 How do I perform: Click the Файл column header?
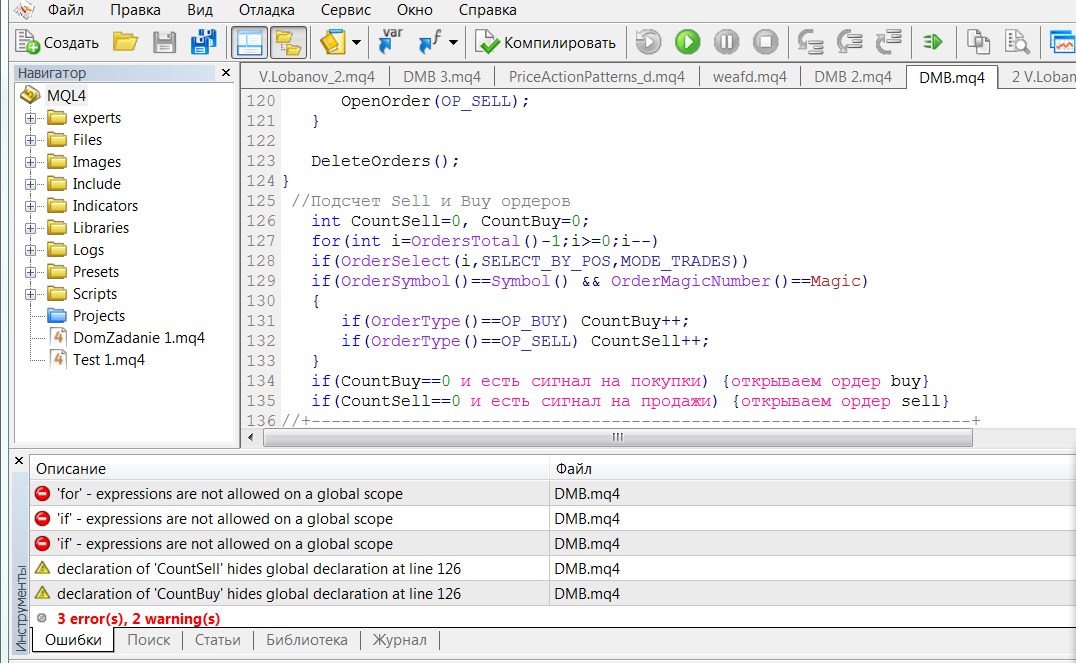pyautogui.click(x=812, y=469)
